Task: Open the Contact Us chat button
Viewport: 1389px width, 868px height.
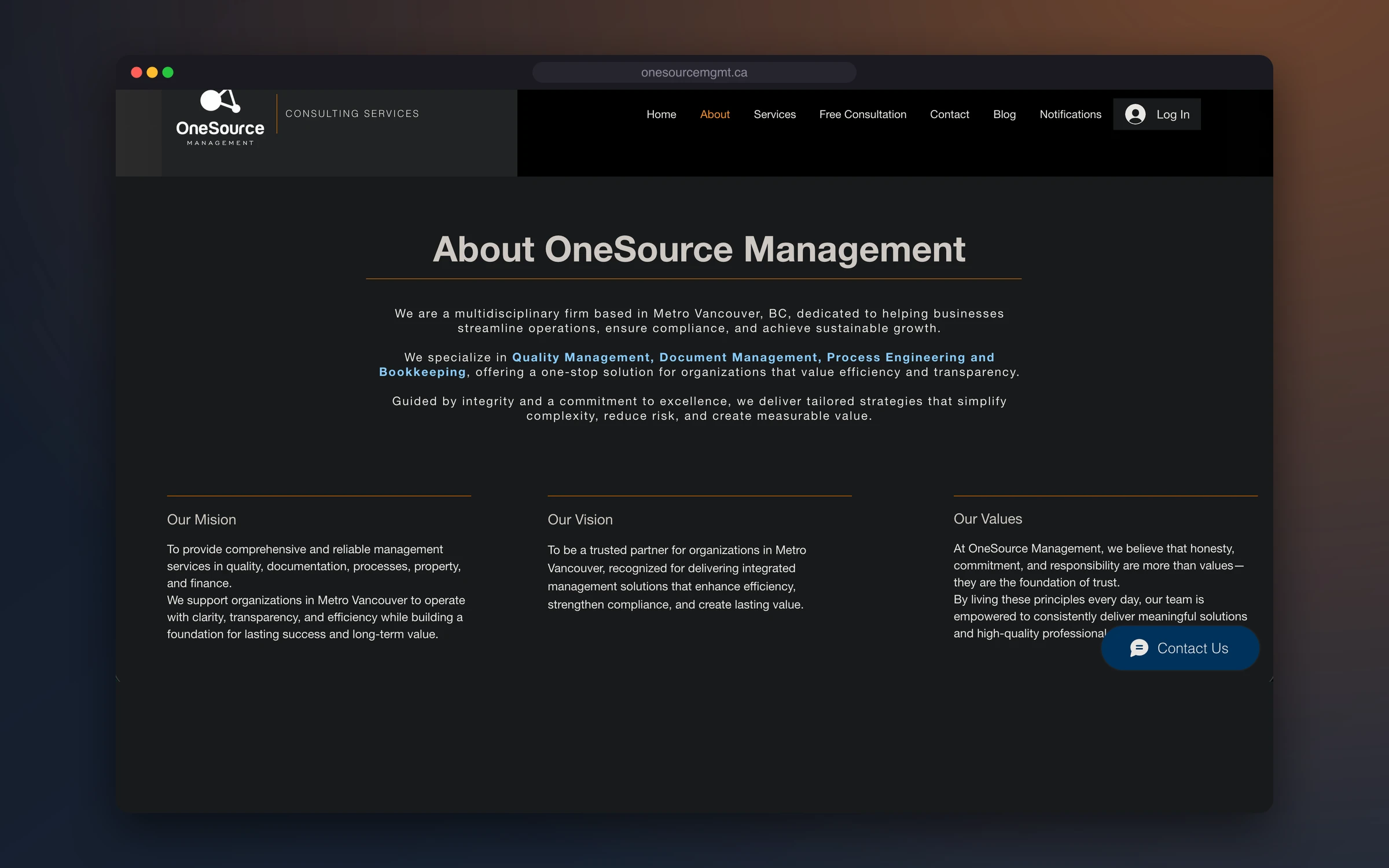Action: (1179, 648)
